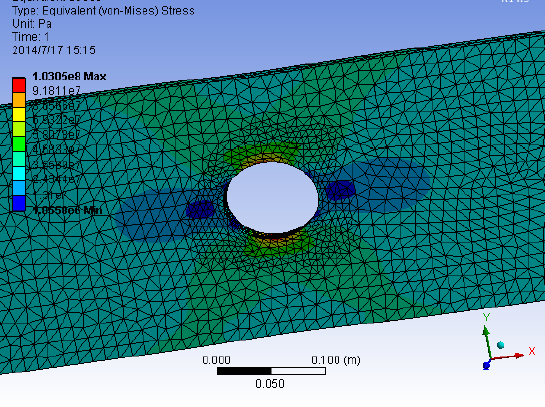Click the 'Unit: Pa' label

pos(32,24)
